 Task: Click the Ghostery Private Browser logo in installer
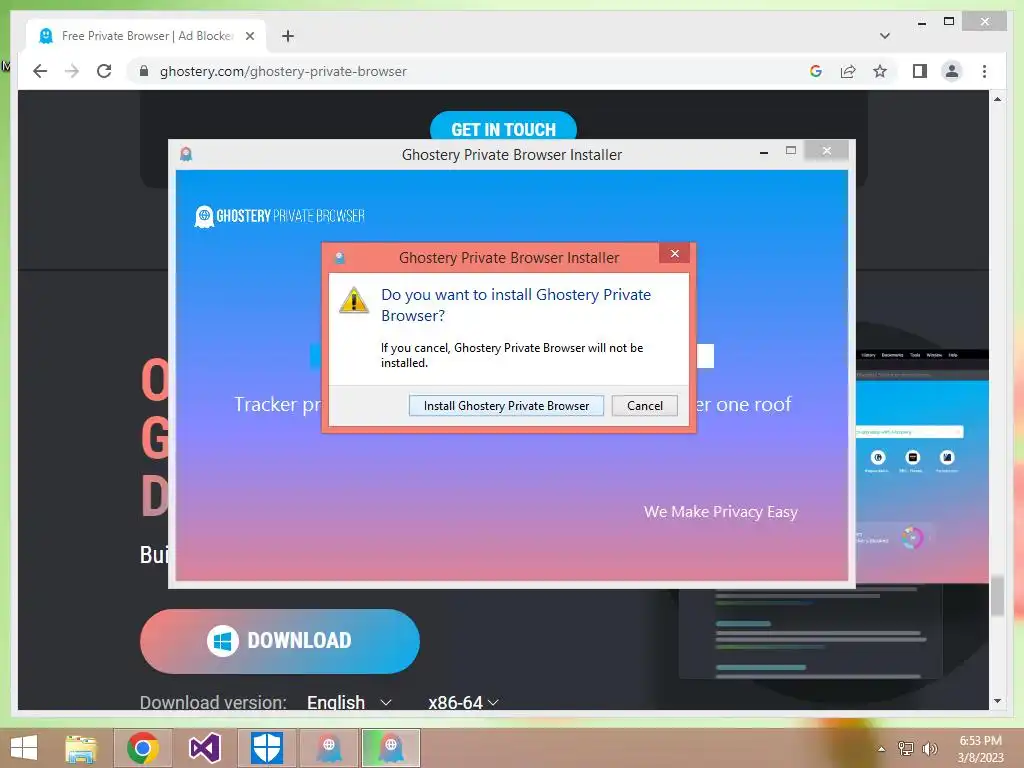coord(280,216)
